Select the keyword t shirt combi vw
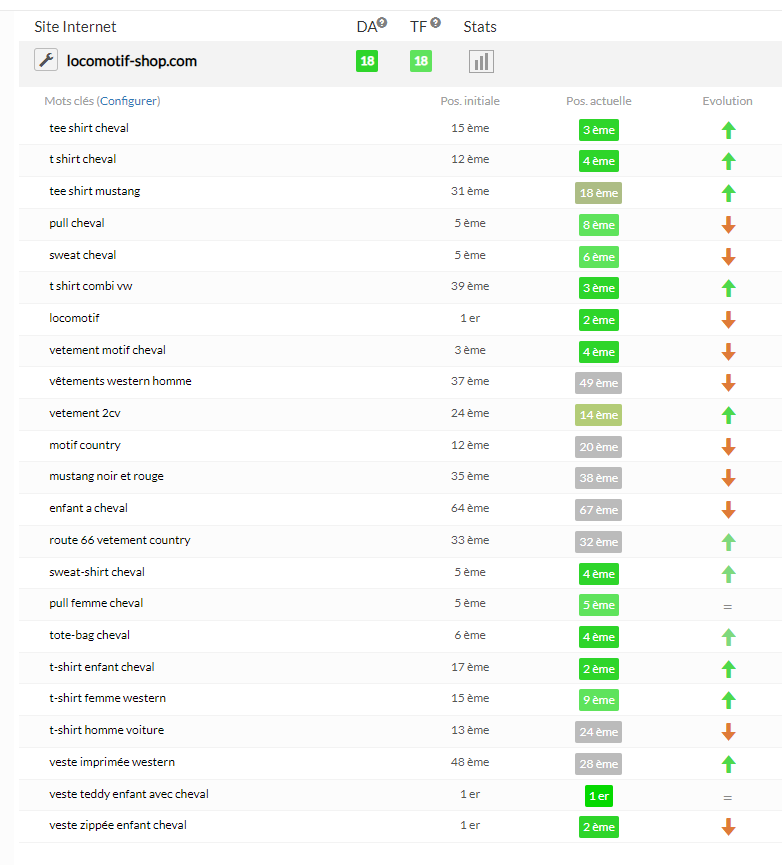The image size is (782, 865). pyautogui.click(x=90, y=286)
